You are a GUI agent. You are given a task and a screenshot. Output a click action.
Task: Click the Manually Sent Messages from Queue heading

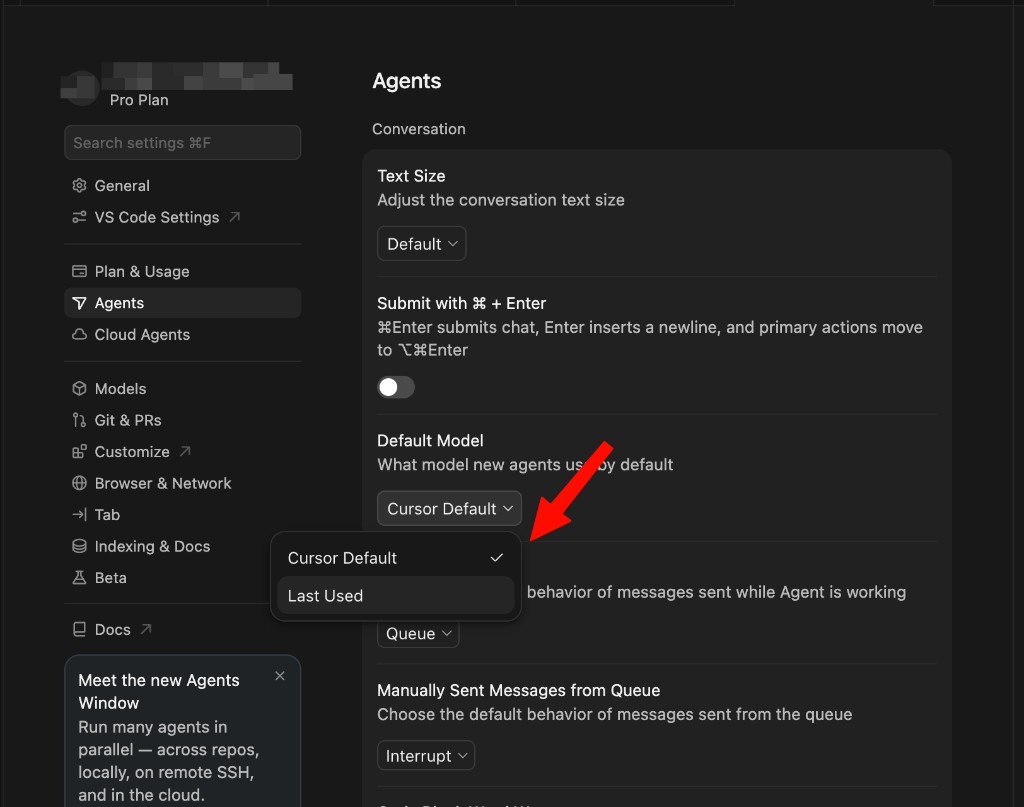click(x=519, y=690)
